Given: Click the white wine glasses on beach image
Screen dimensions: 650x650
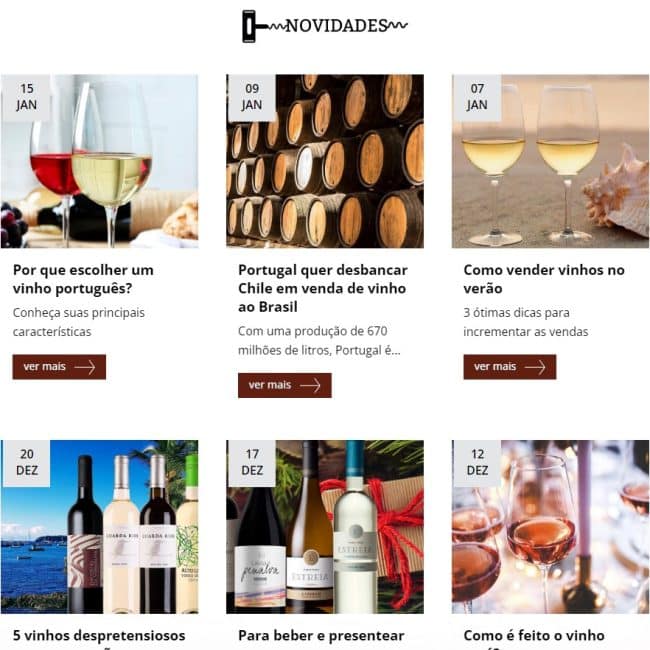Looking at the screenshot, I should (x=551, y=161).
